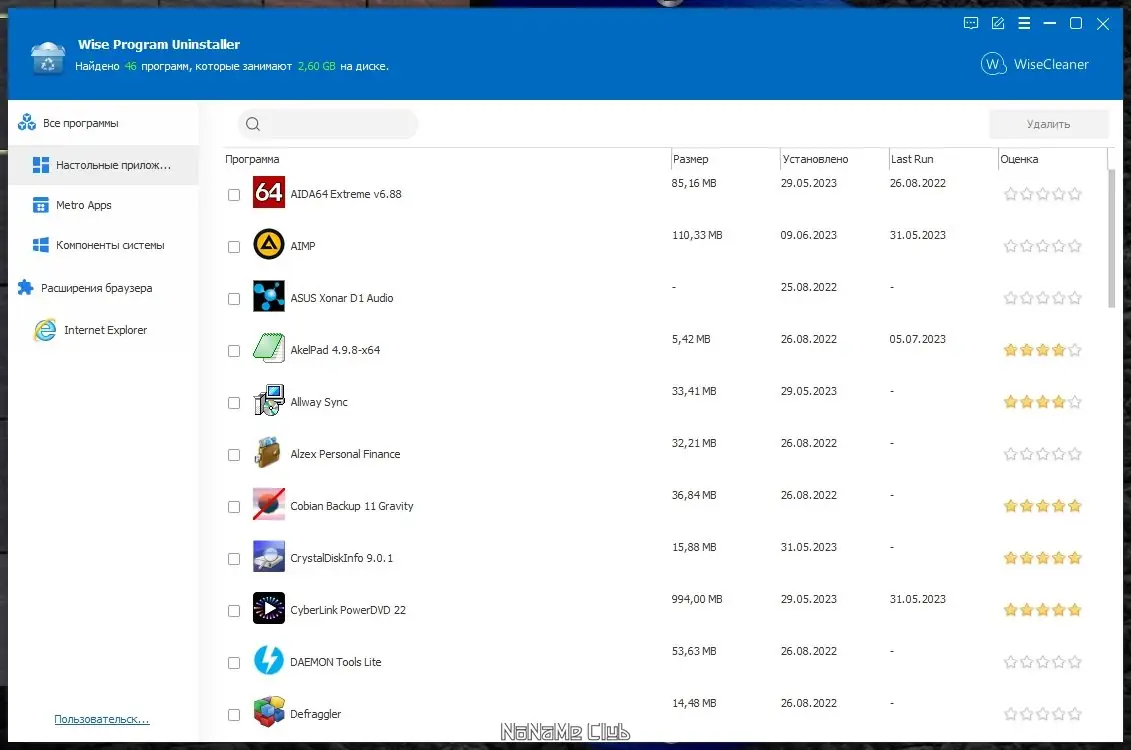Click the All programs cluster icon
This screenshot has height=750, width=1131.
[27, 123]
